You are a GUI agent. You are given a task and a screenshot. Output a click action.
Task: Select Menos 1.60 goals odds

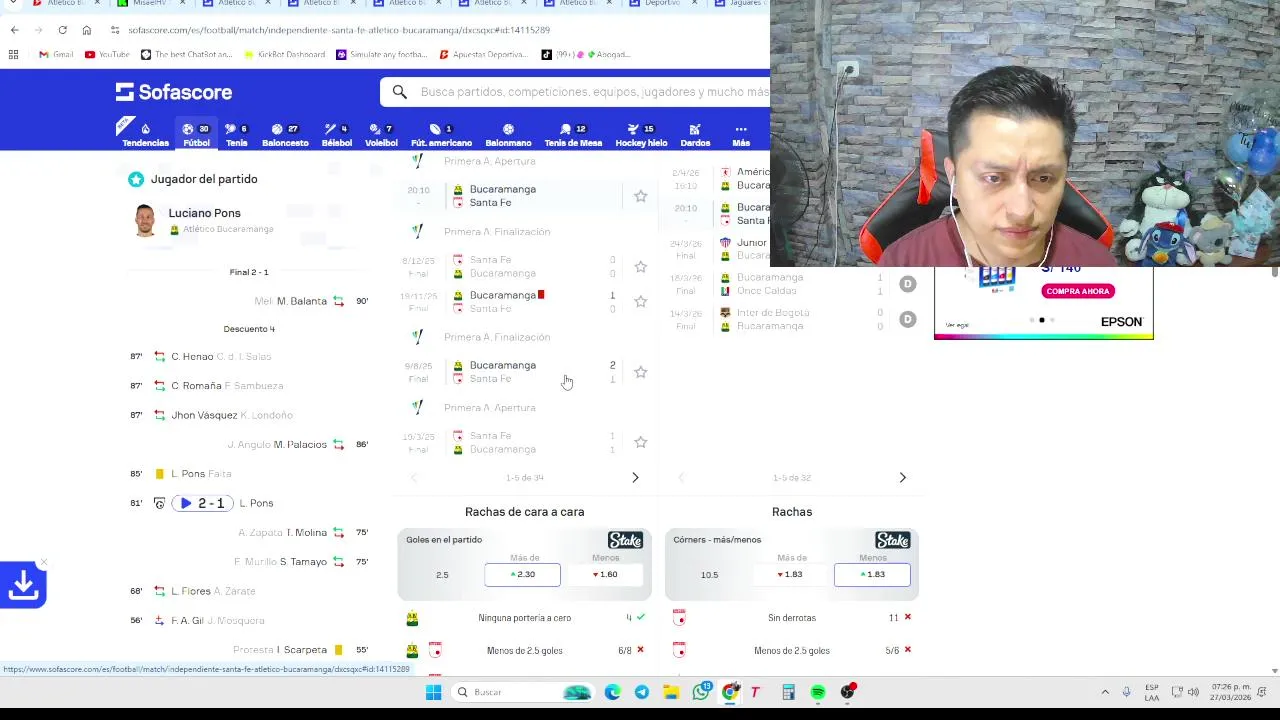pos(606,574)
